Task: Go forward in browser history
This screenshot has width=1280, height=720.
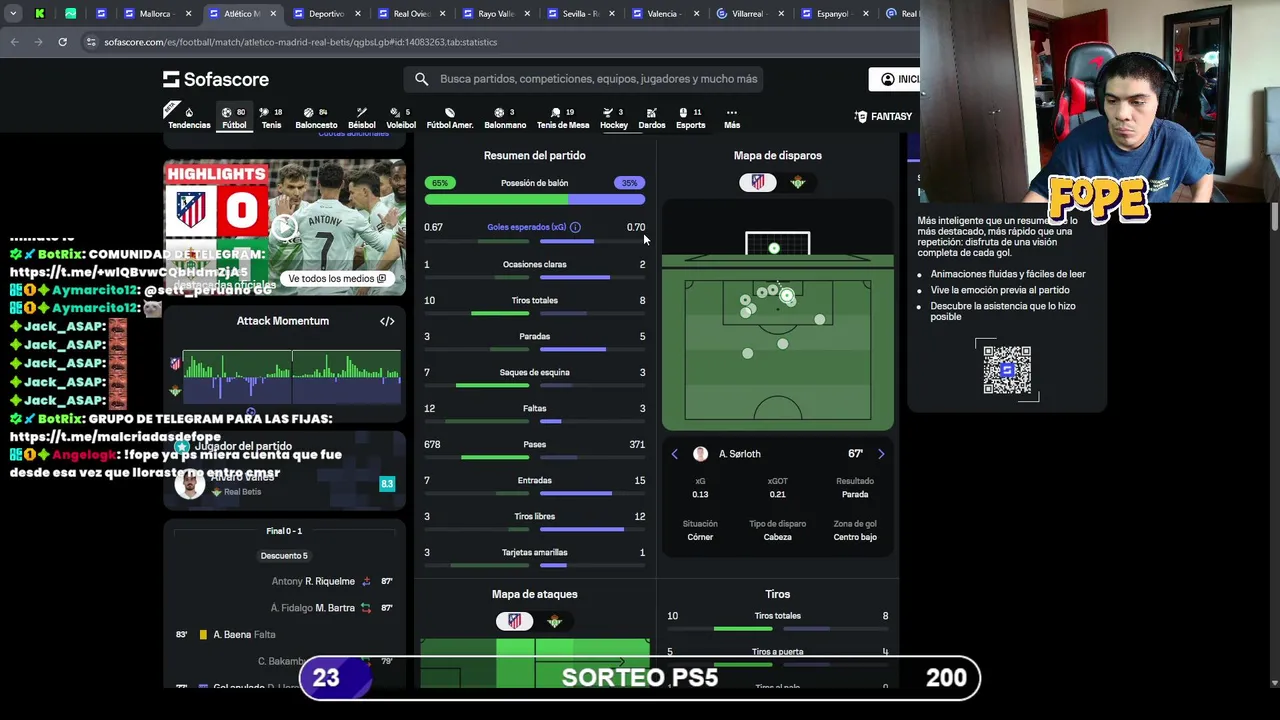Action: [x=38, y=42]
